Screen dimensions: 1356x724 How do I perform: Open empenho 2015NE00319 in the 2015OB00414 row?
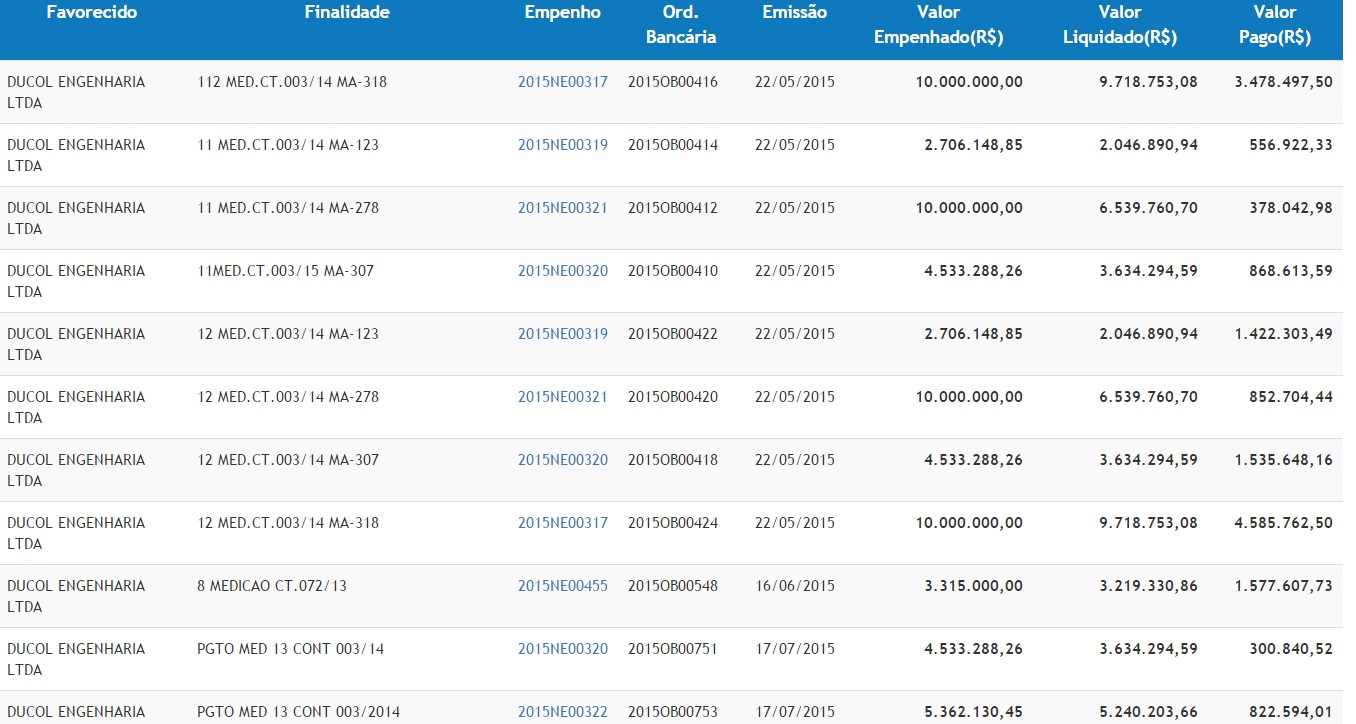tap(562, 145)
